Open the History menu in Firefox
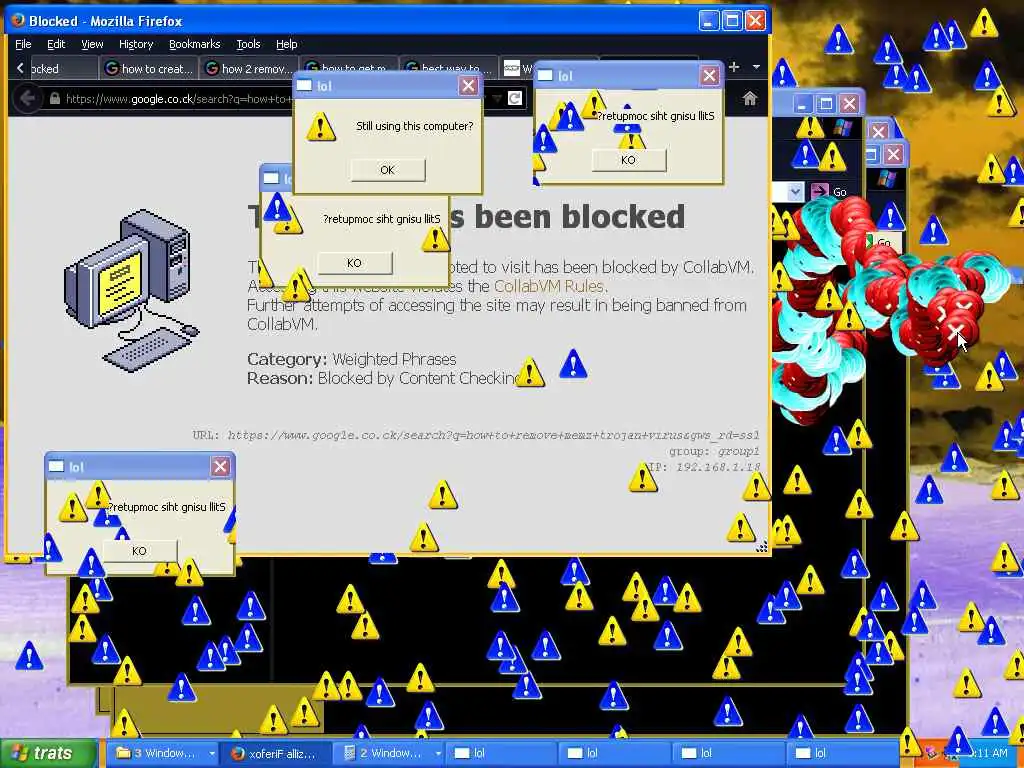 point(136,44)
